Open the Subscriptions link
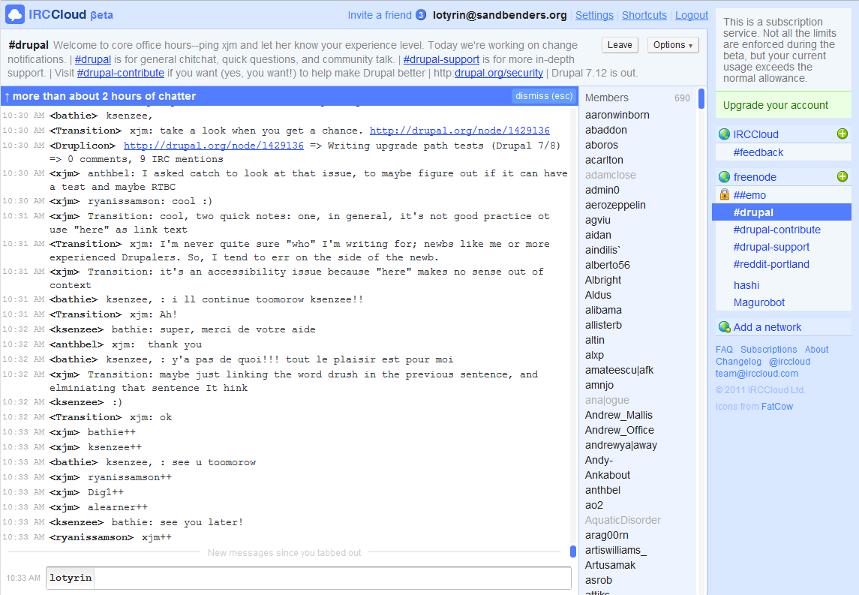859x595 pixels. [769, 350]
